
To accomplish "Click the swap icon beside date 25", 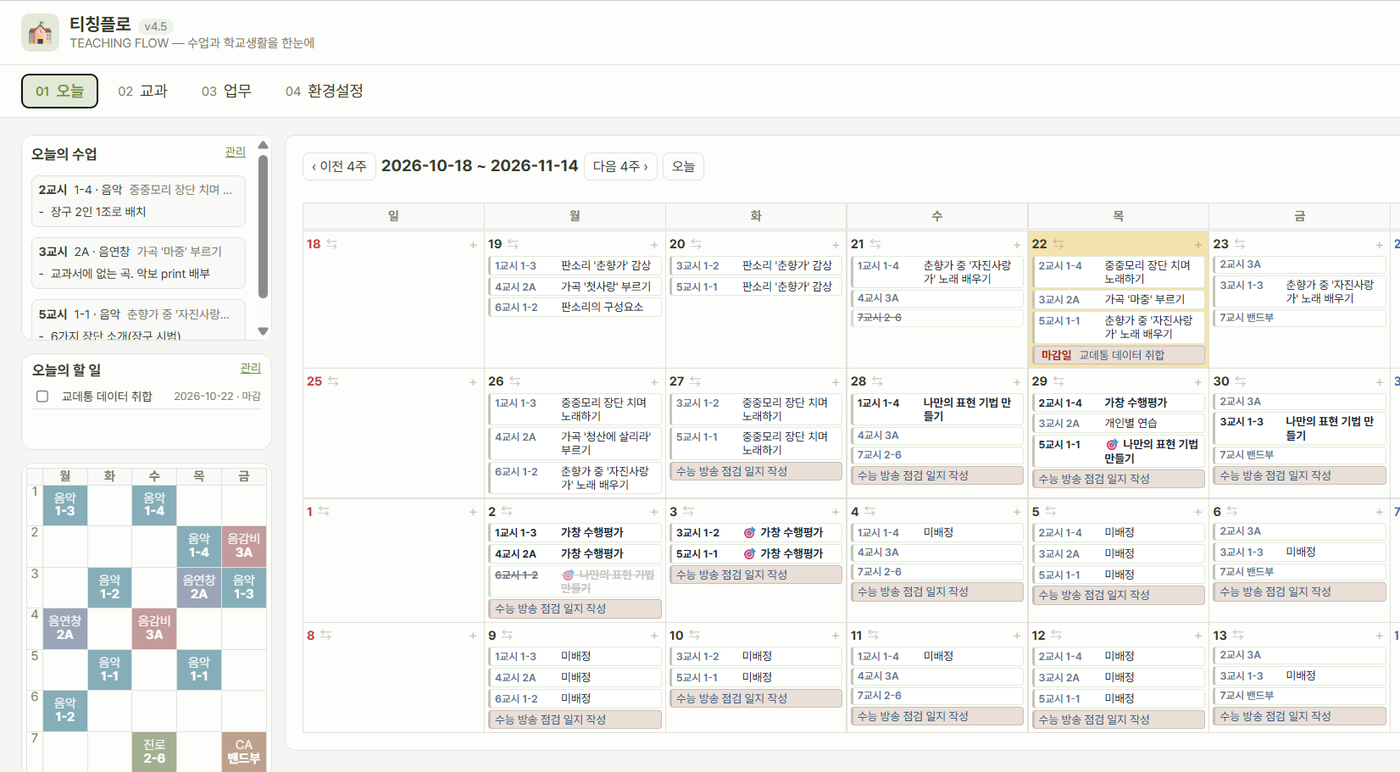I will pos(332,381).
